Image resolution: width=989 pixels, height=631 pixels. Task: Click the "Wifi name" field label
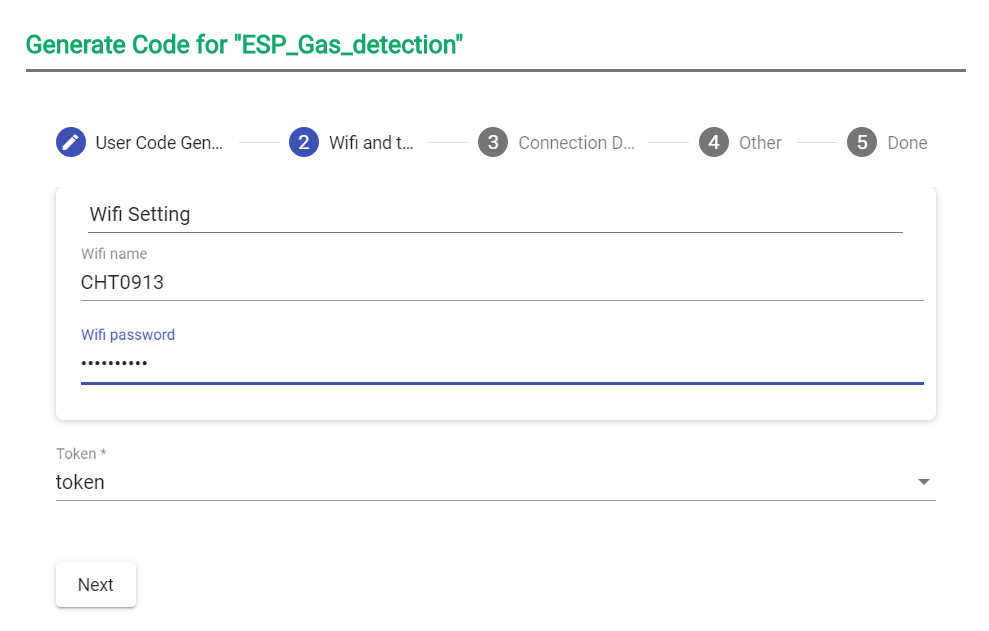click(x=114, y=254)
